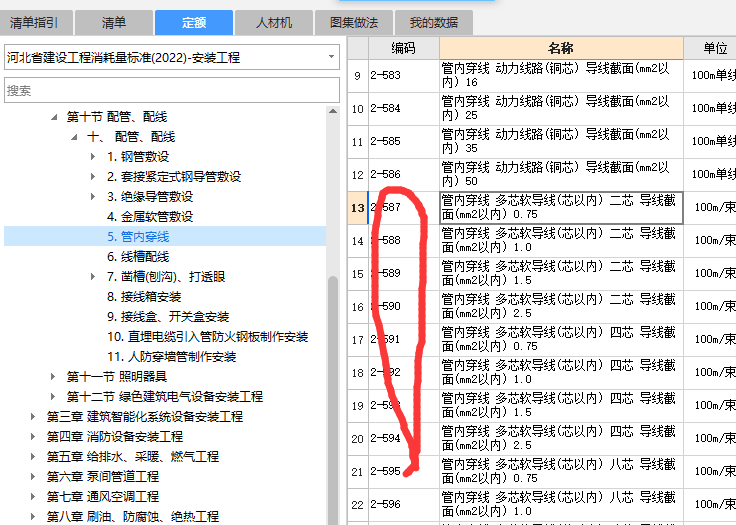Select 4. 金属软管敷设 in the tree
This screenshot has height=525, width=736.
(150, 217)
